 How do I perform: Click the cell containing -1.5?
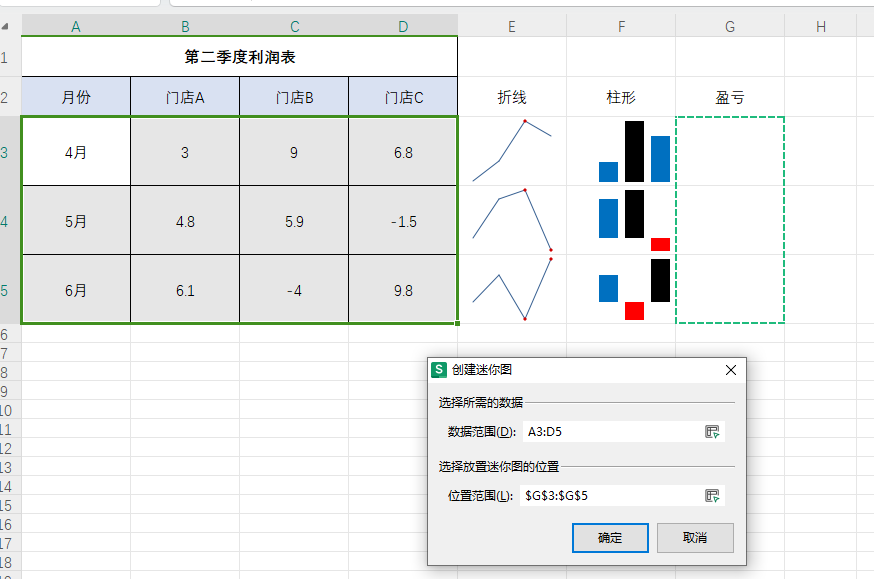coord(404,221)
